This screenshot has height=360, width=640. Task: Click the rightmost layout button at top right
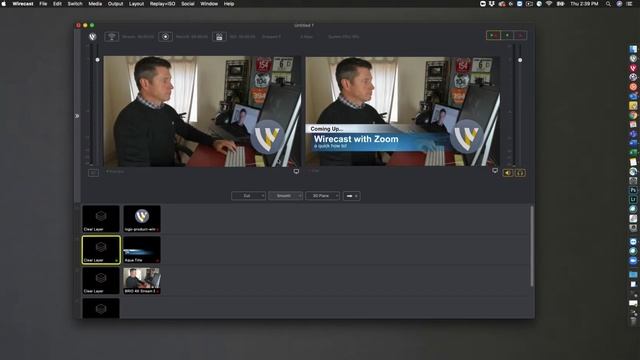[520, 36]
